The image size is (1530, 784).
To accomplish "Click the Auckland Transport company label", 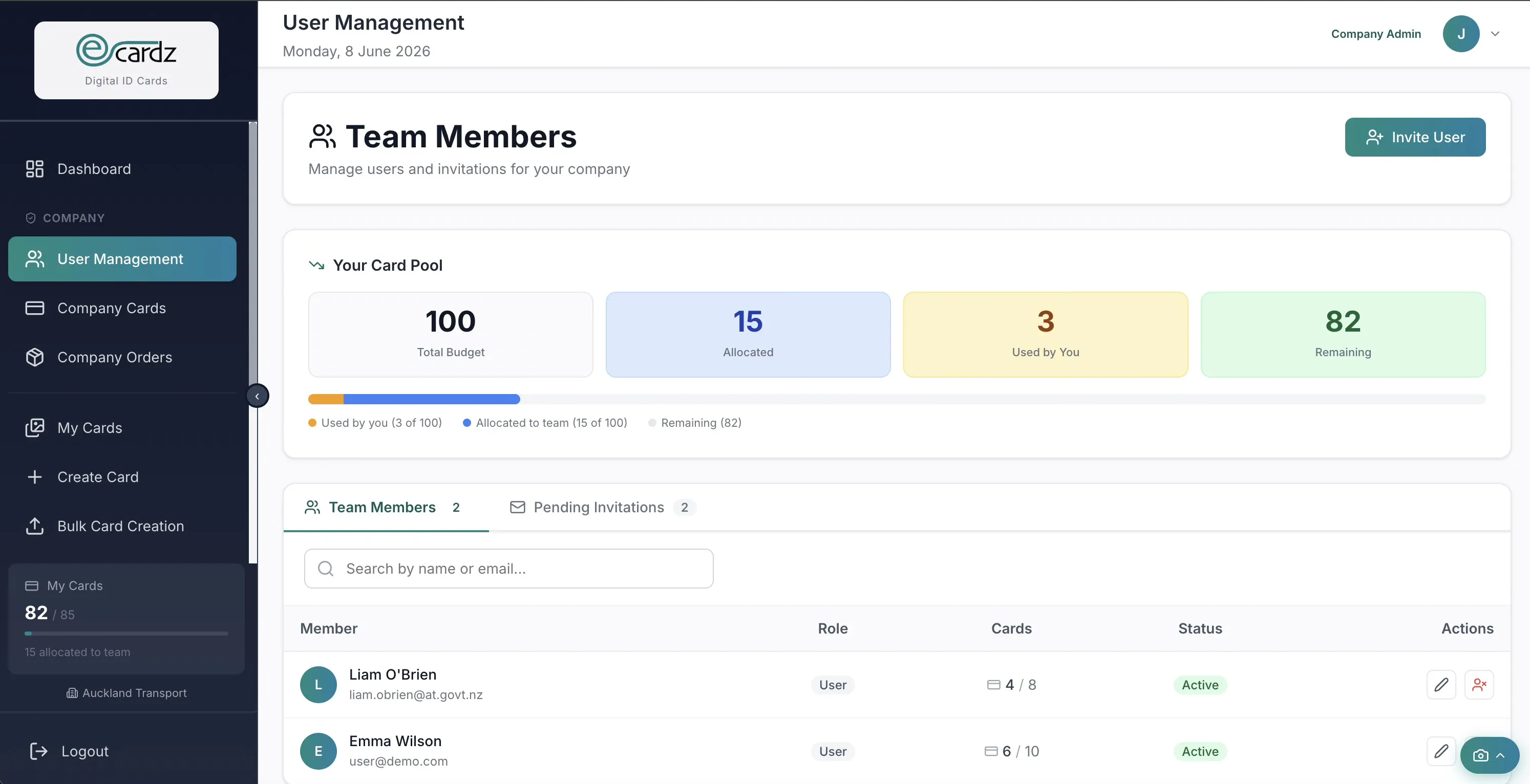I will tap(134, 693).
